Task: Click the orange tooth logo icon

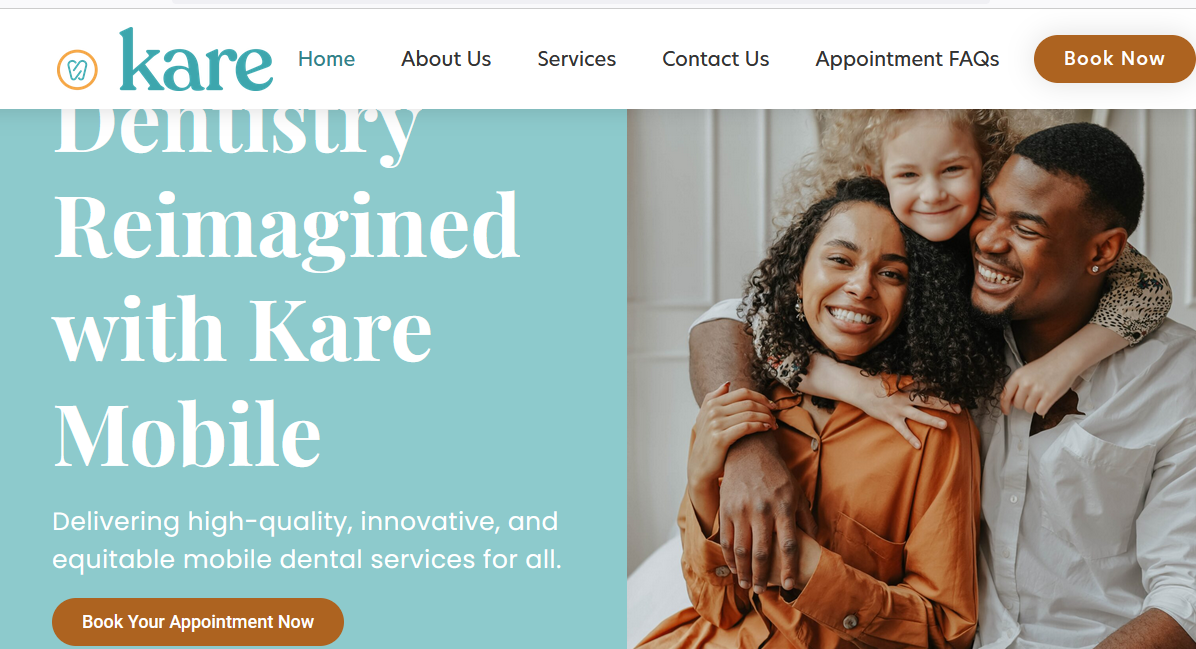Action: click(77, 69)
